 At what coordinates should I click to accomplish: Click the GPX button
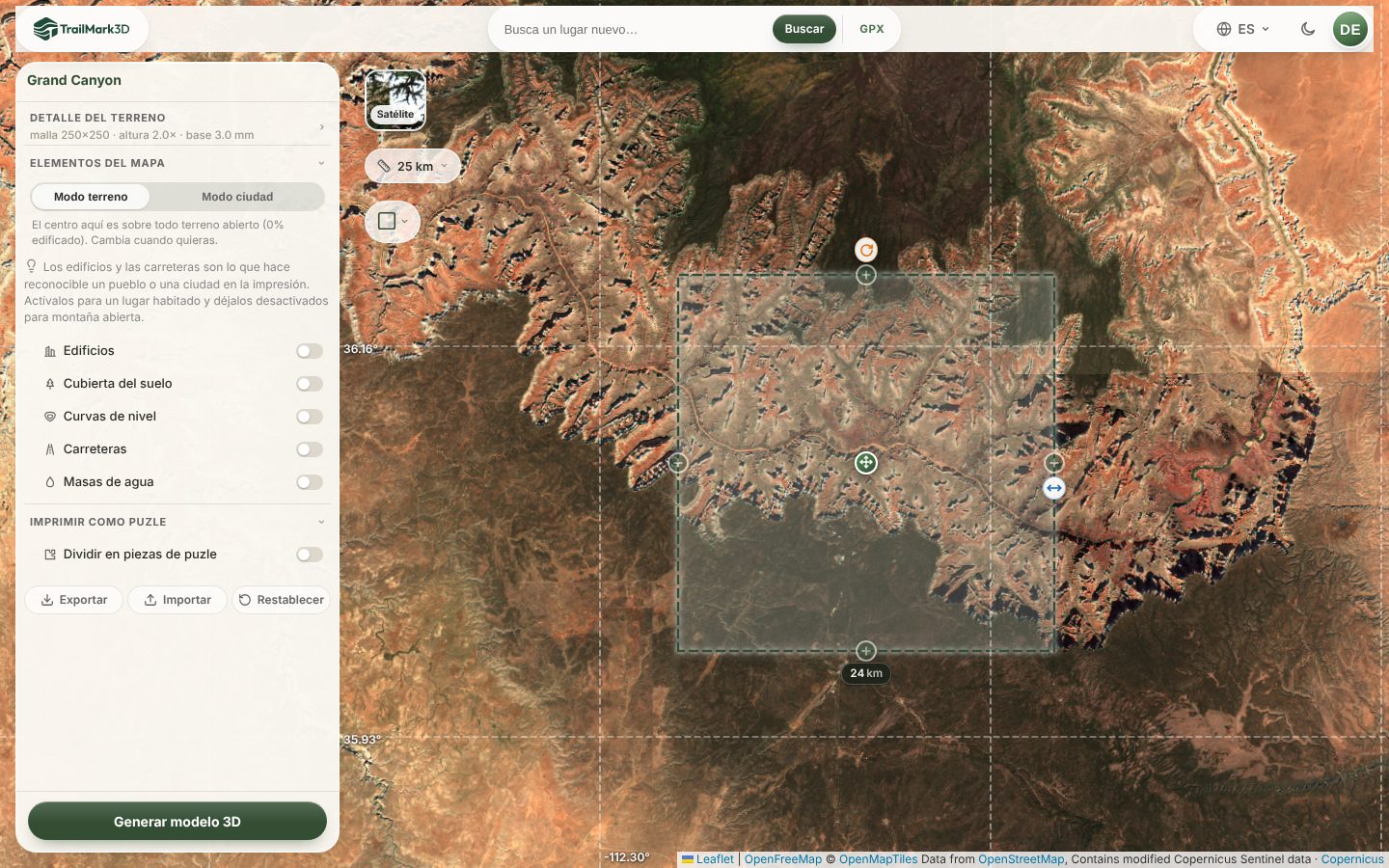(872, 29)
